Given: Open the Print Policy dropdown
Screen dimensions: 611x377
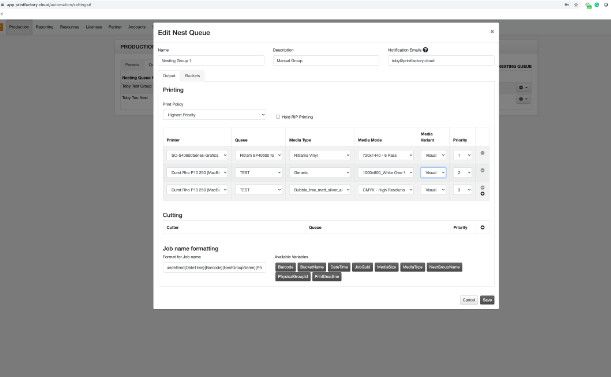Looking at the screenshot, I should tap(215, 115).
